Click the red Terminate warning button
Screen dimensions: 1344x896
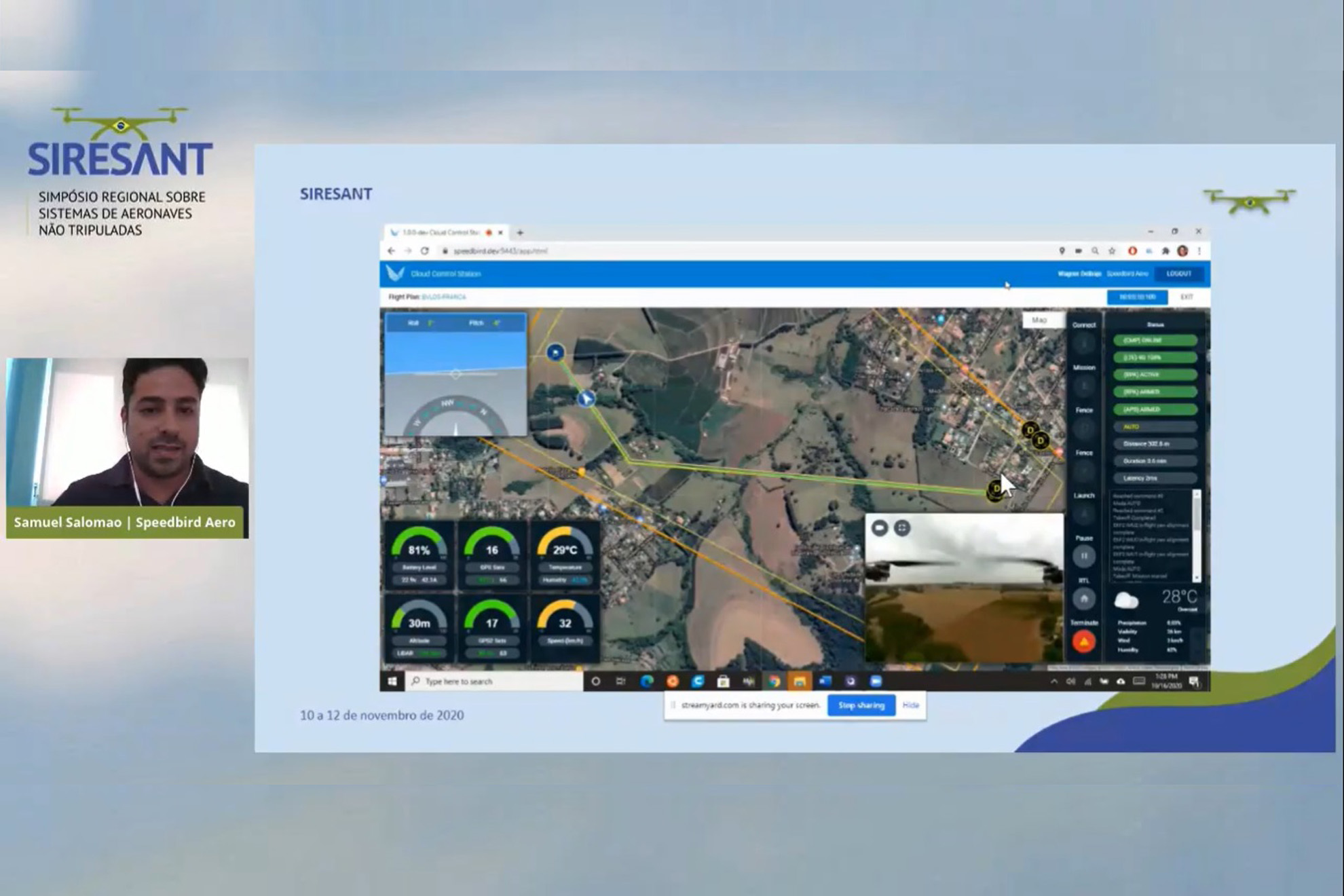pyautogui.click(x=1084, y=641)
